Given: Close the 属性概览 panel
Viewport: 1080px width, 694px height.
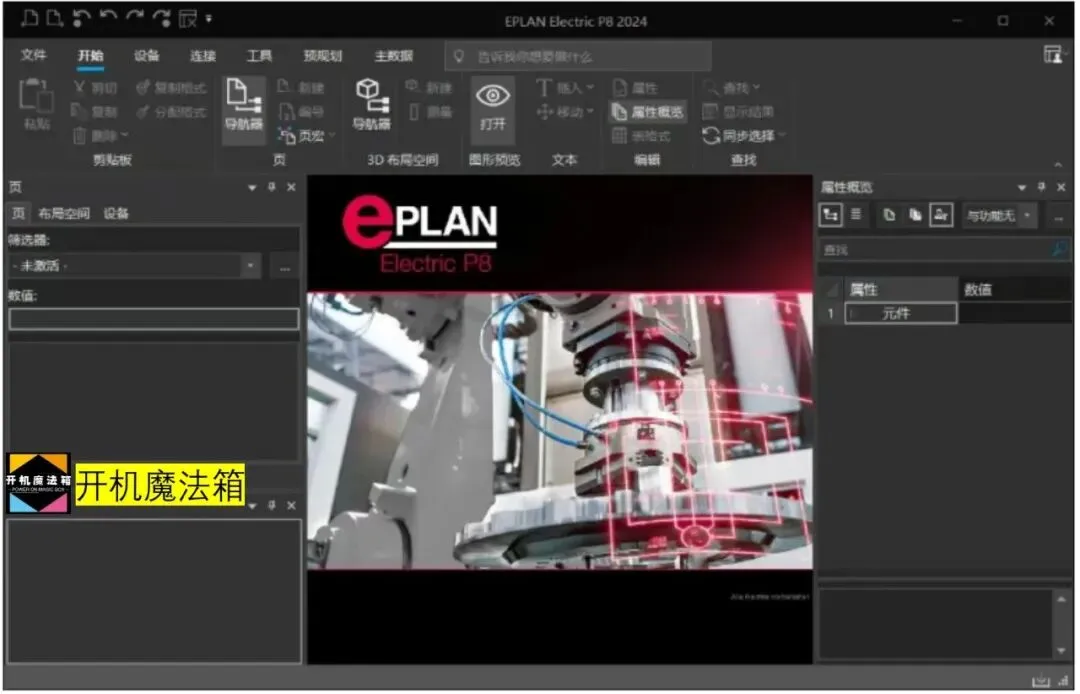Looking at the screenshot, I should (x=1063, y=187).
